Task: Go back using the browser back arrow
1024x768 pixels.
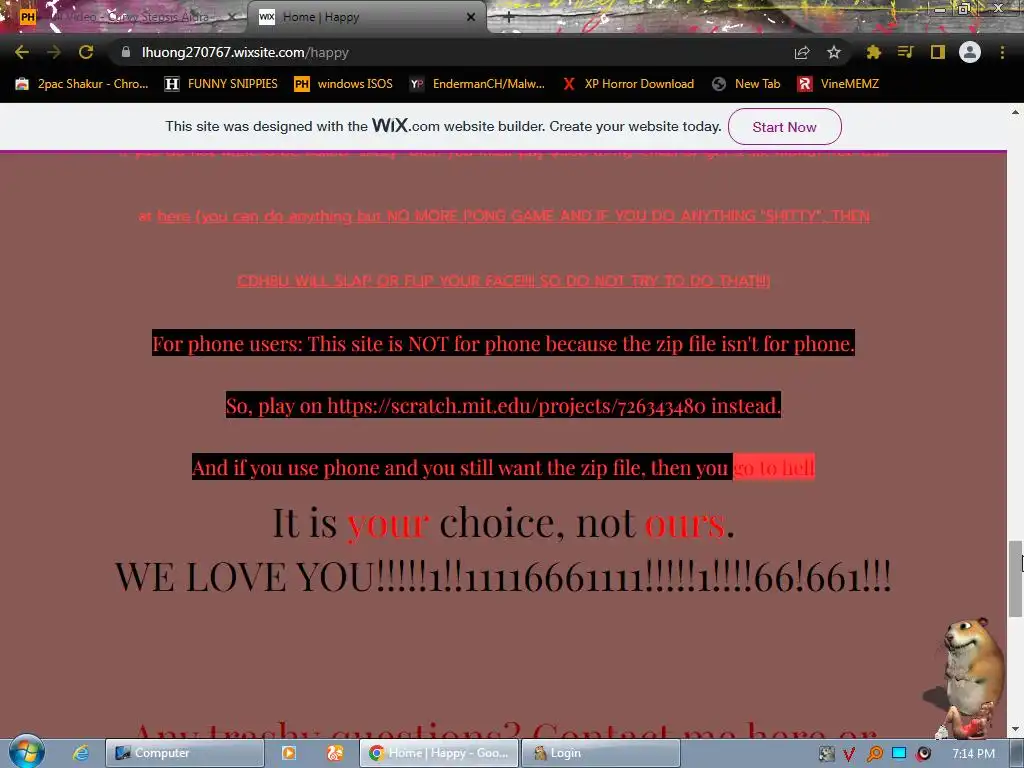Action: pos(22,52)
